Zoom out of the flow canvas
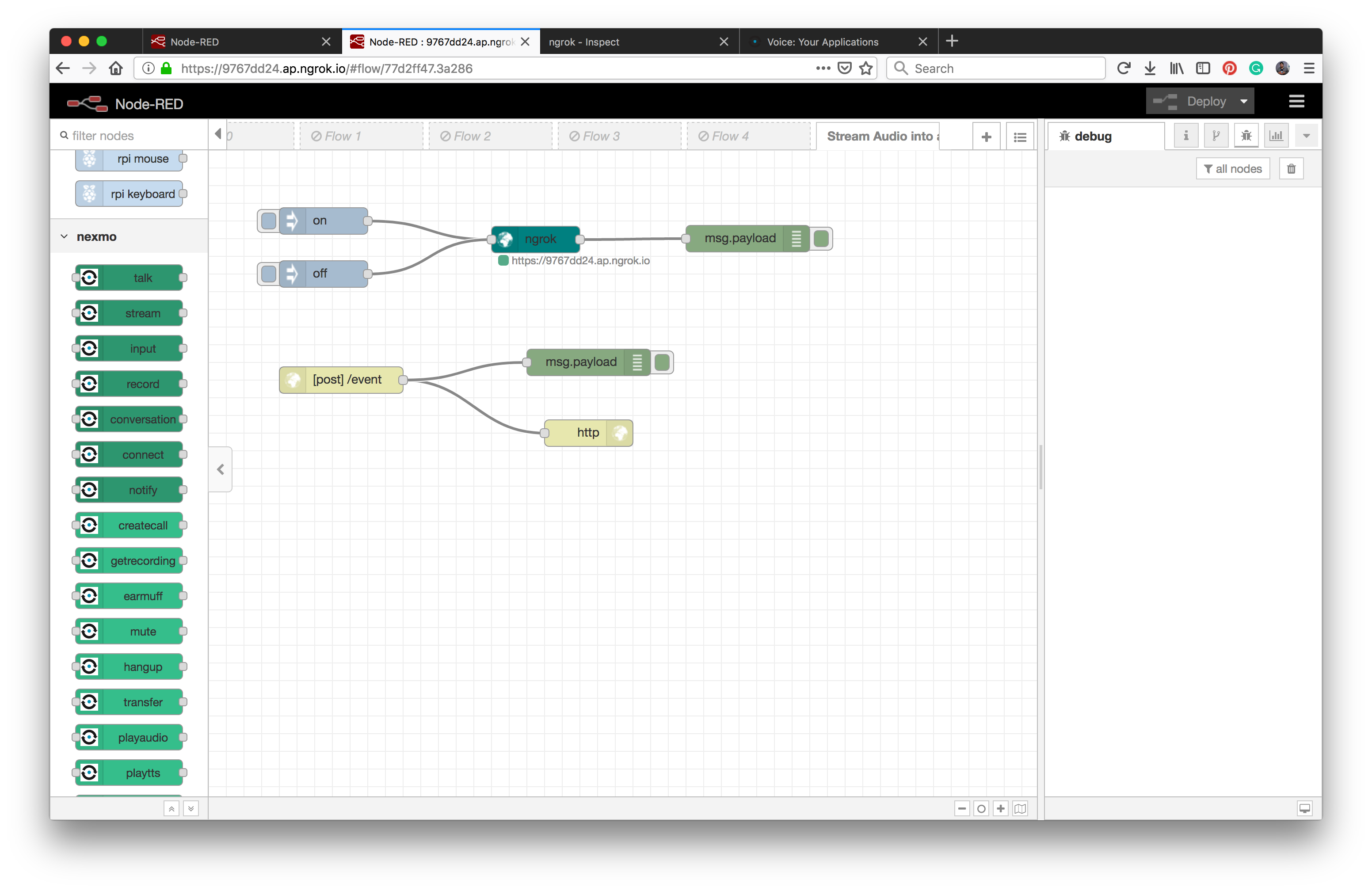Screen dimensions: 1372x891 [962, 809]
